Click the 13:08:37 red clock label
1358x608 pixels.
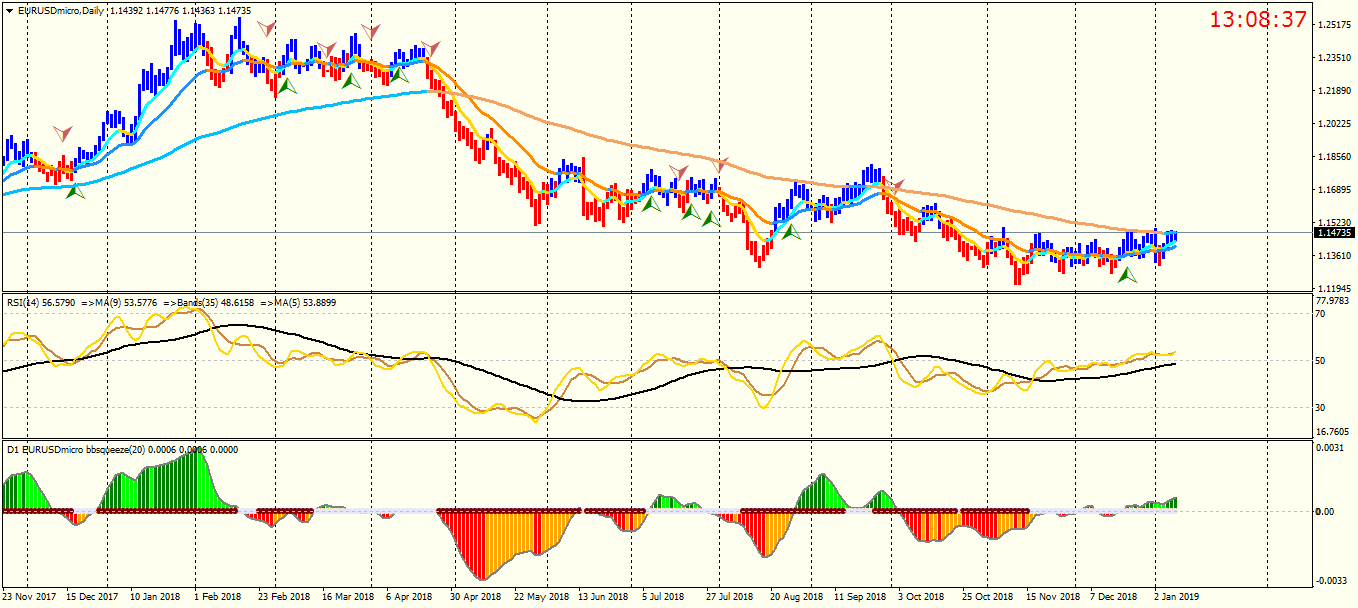pyautogui.click(x=1258, y=19)
